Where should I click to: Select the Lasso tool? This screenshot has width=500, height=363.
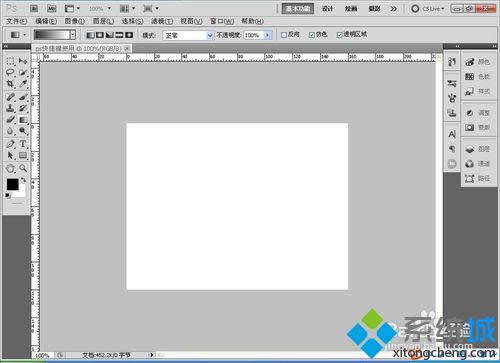(10, 73)
